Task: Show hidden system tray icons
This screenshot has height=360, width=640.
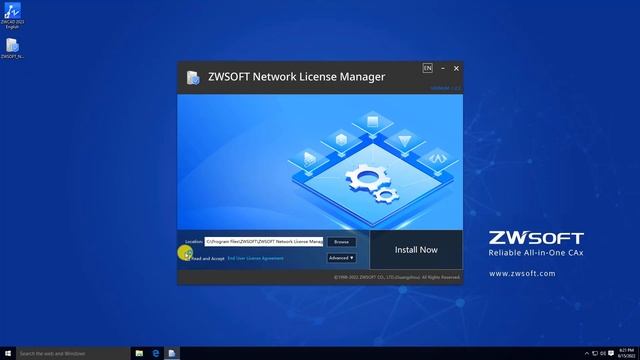Action: coord(587,353)
